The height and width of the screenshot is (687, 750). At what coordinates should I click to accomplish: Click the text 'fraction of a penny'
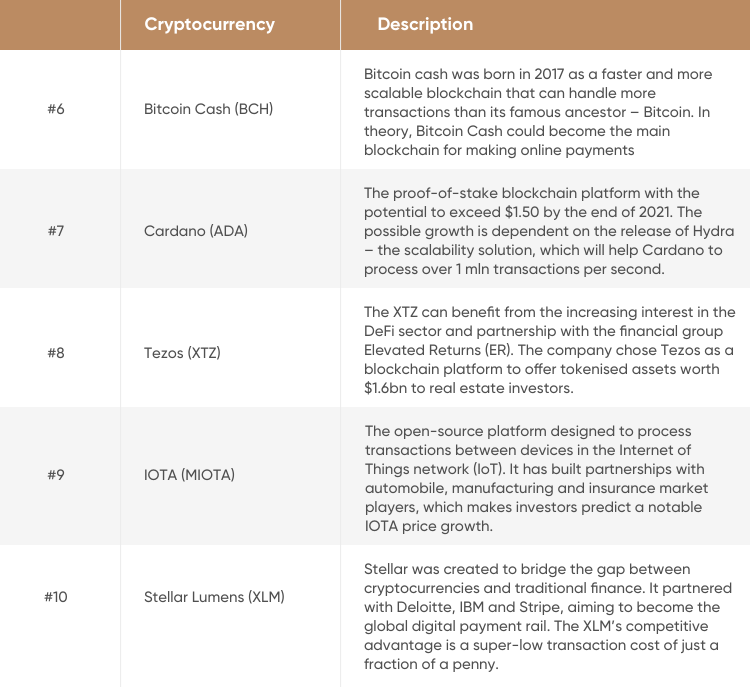point(430,664)
